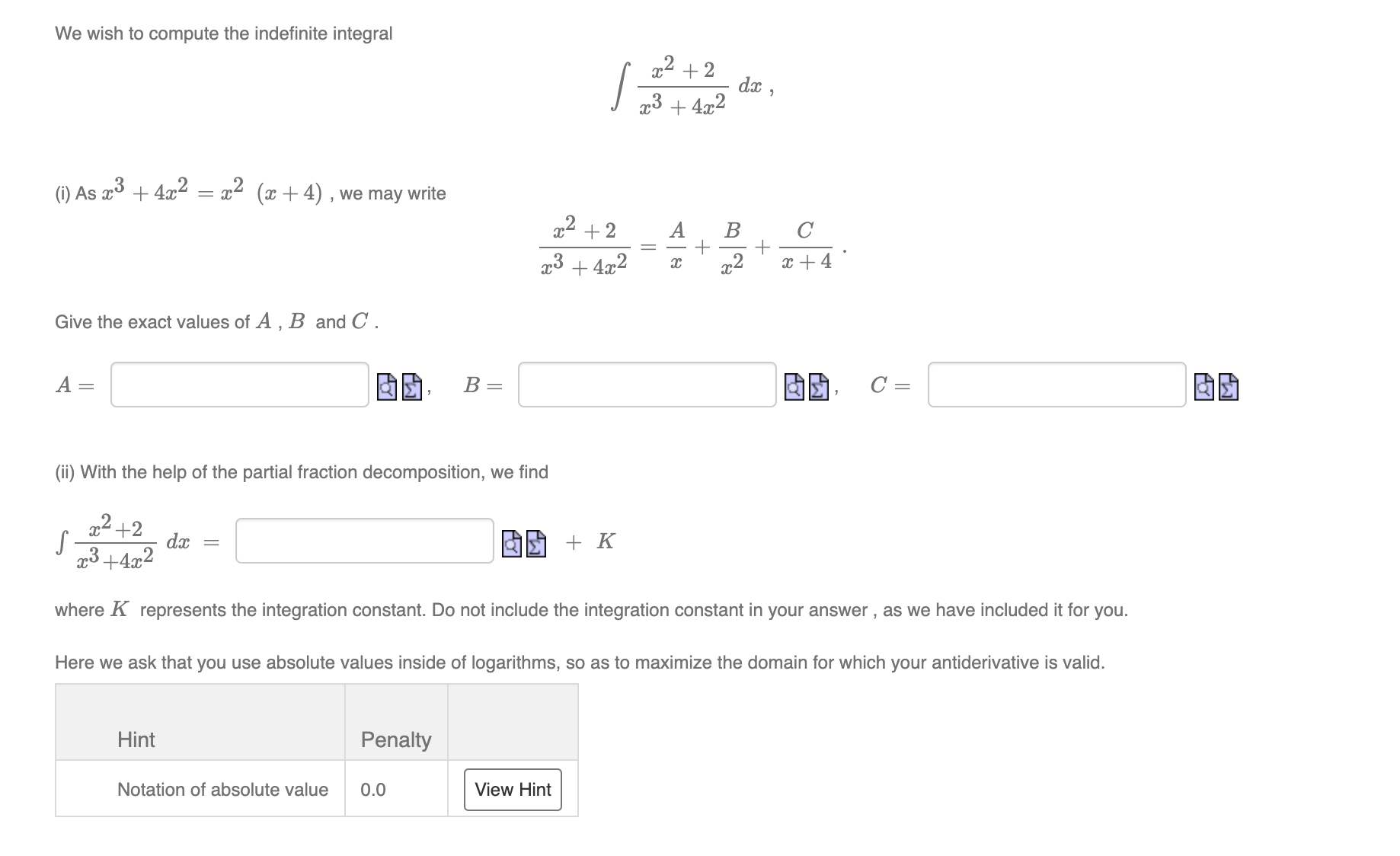Click the integral answer input field
Screen dimensions: 1400x856
pyautogui.click(x=364, y=542)
